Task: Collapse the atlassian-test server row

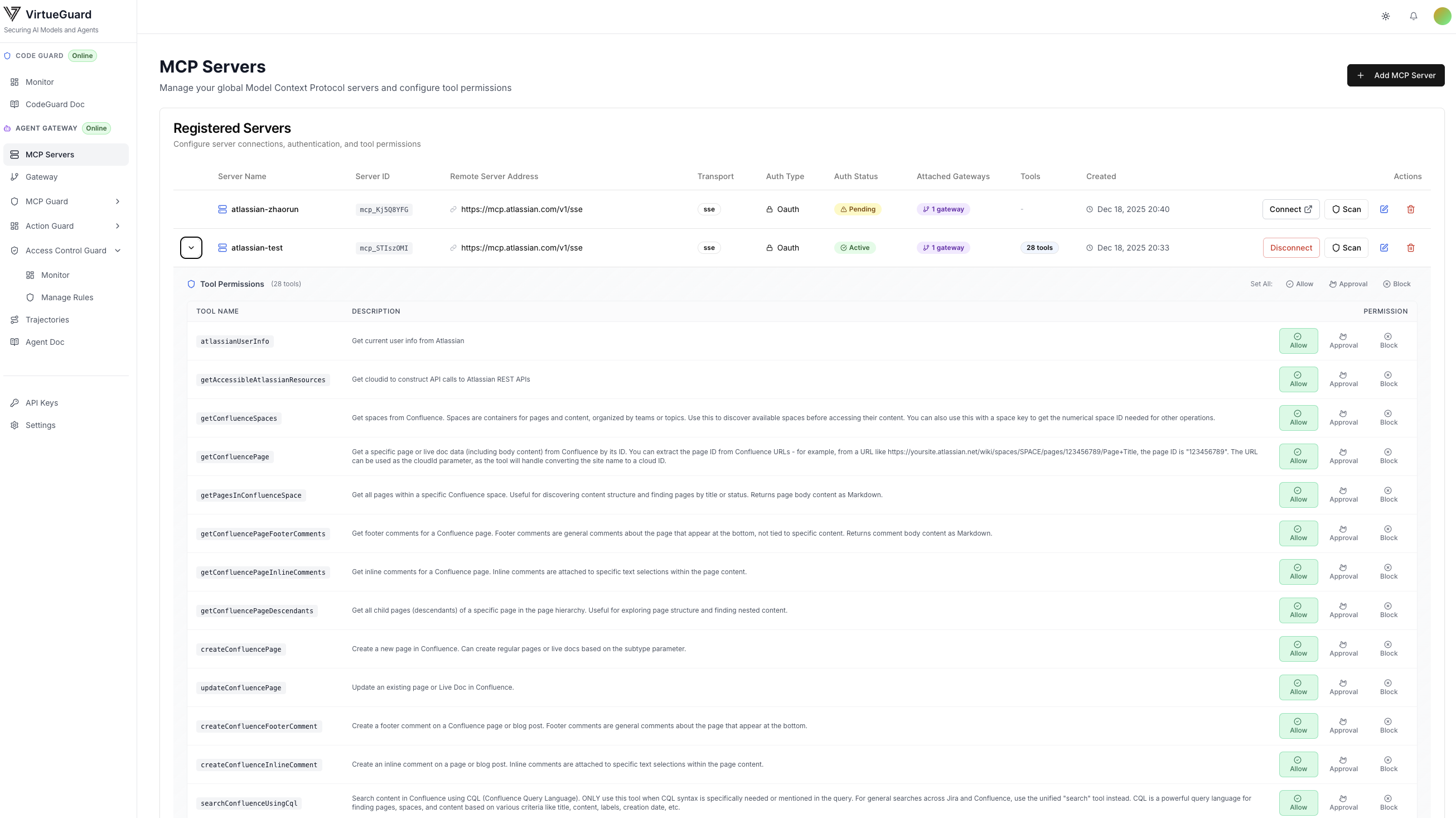Action: (x=191, y=248)
